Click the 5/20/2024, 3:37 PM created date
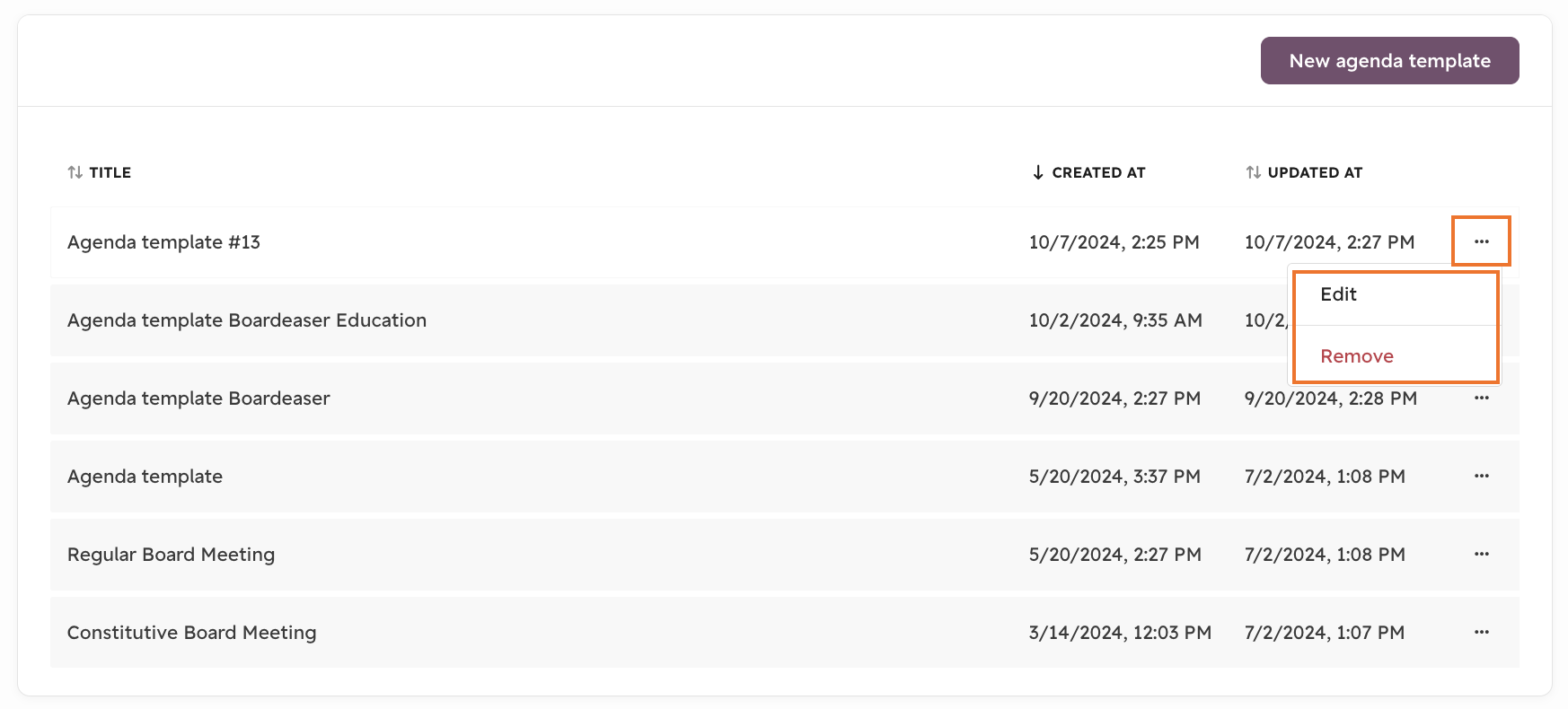 pyautogui.click(x=1114, y=477)
